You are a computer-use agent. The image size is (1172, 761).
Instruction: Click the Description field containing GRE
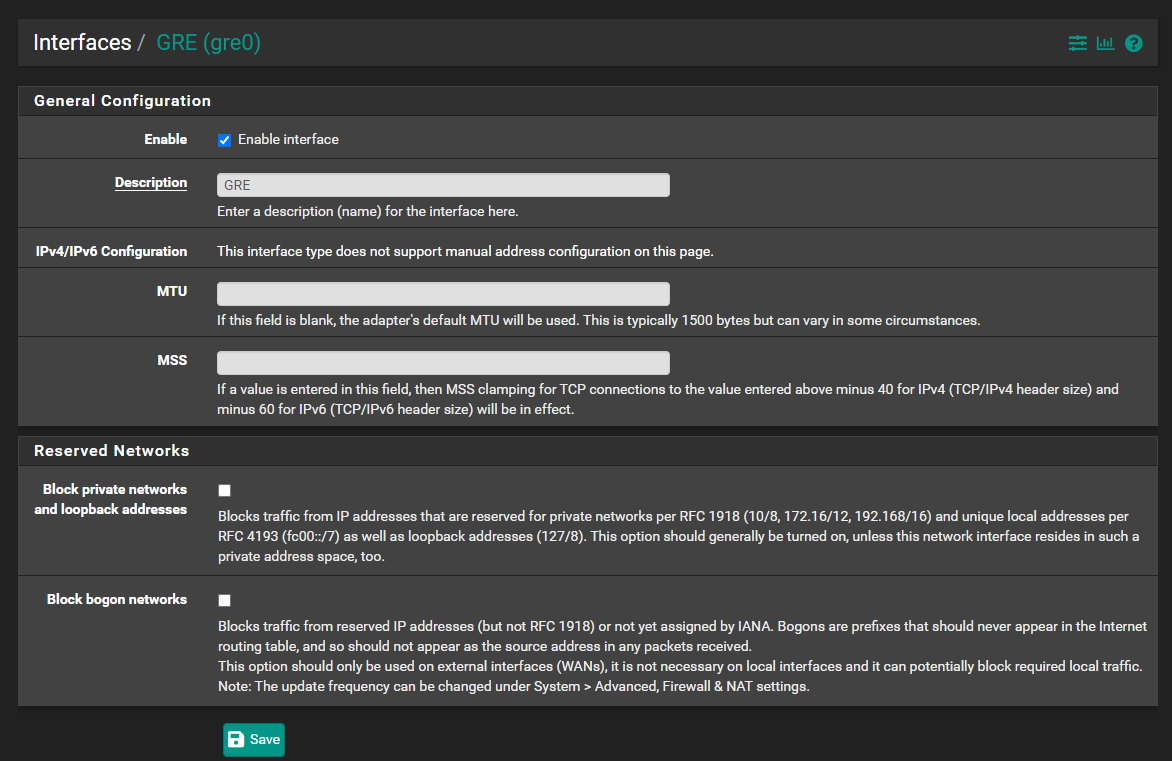(x=443, y=185)
